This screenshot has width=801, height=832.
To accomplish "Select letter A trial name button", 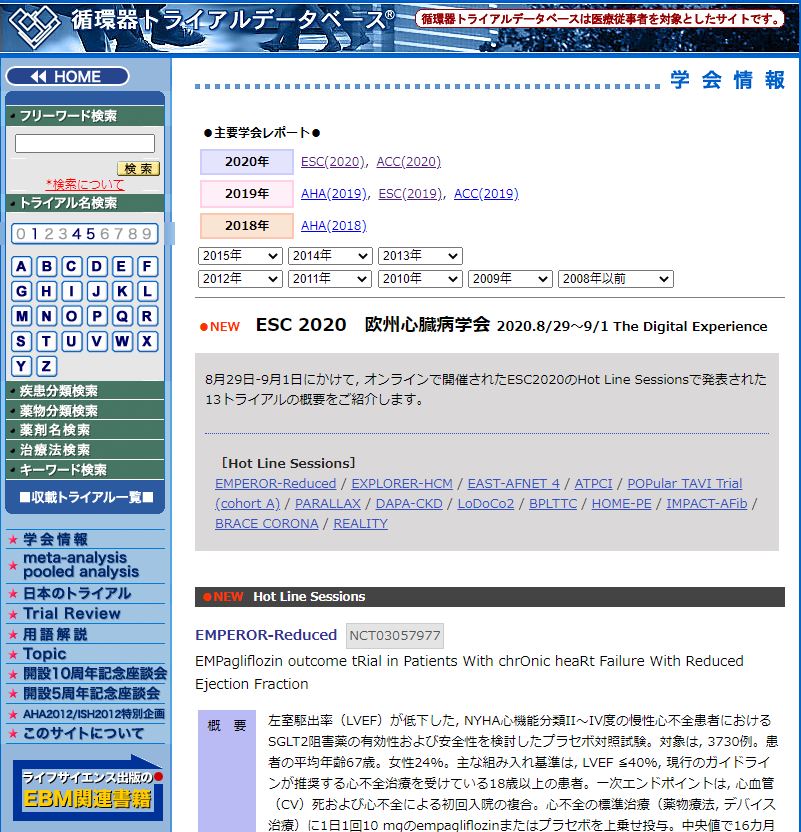I will [x=21, y=266].
